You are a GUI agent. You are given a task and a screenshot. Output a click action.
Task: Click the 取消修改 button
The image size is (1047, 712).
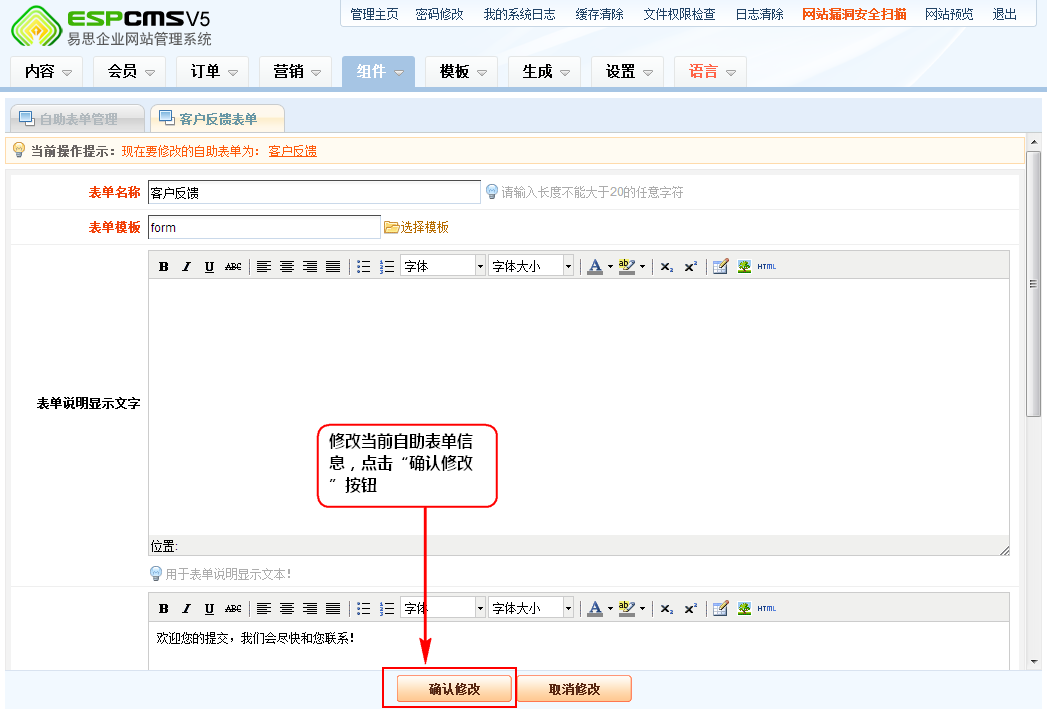tap(574, 689)
